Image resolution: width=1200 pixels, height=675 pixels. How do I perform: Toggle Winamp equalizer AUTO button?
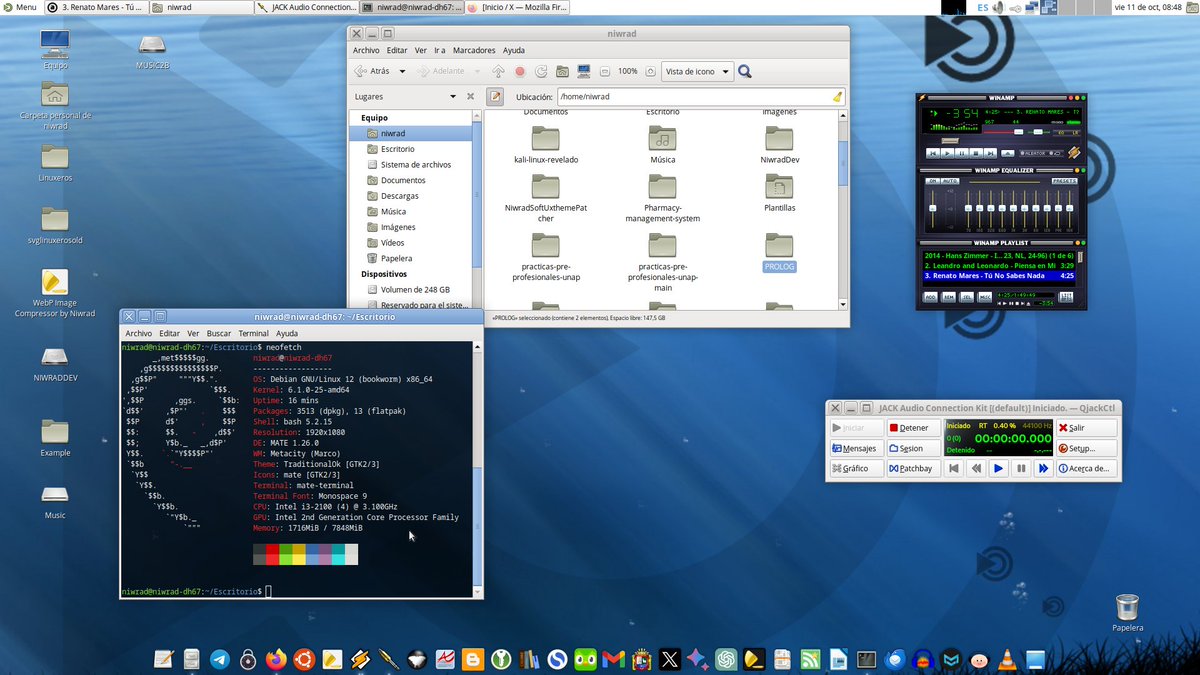[x=950, y=181]
